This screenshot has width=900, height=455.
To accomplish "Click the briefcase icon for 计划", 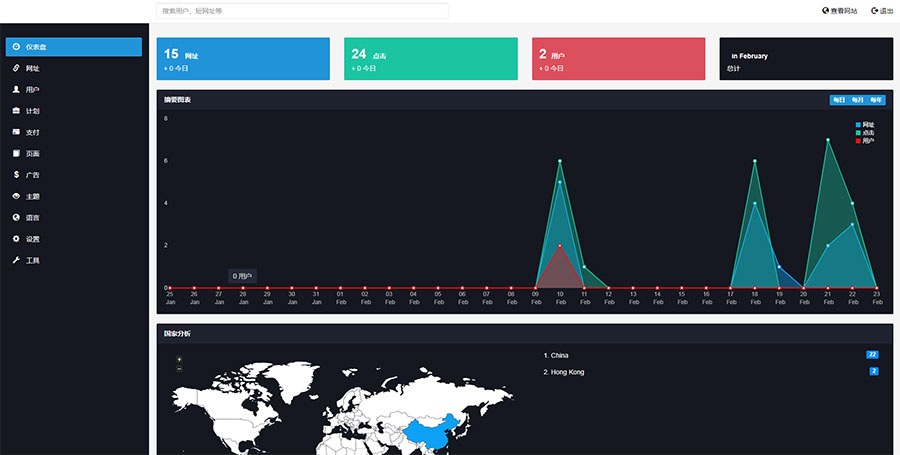I will (x=16, y=111).
